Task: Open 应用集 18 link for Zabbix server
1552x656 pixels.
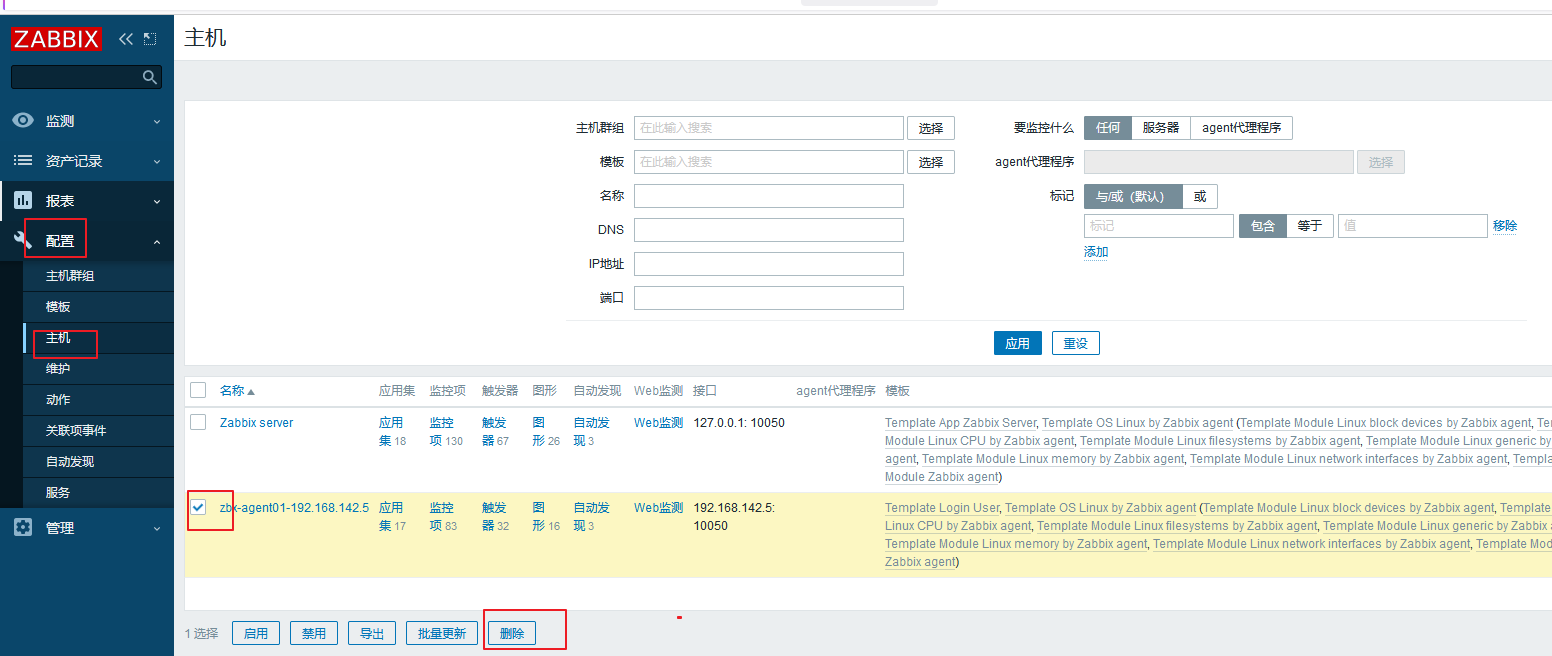Action: tap(391, 432)
